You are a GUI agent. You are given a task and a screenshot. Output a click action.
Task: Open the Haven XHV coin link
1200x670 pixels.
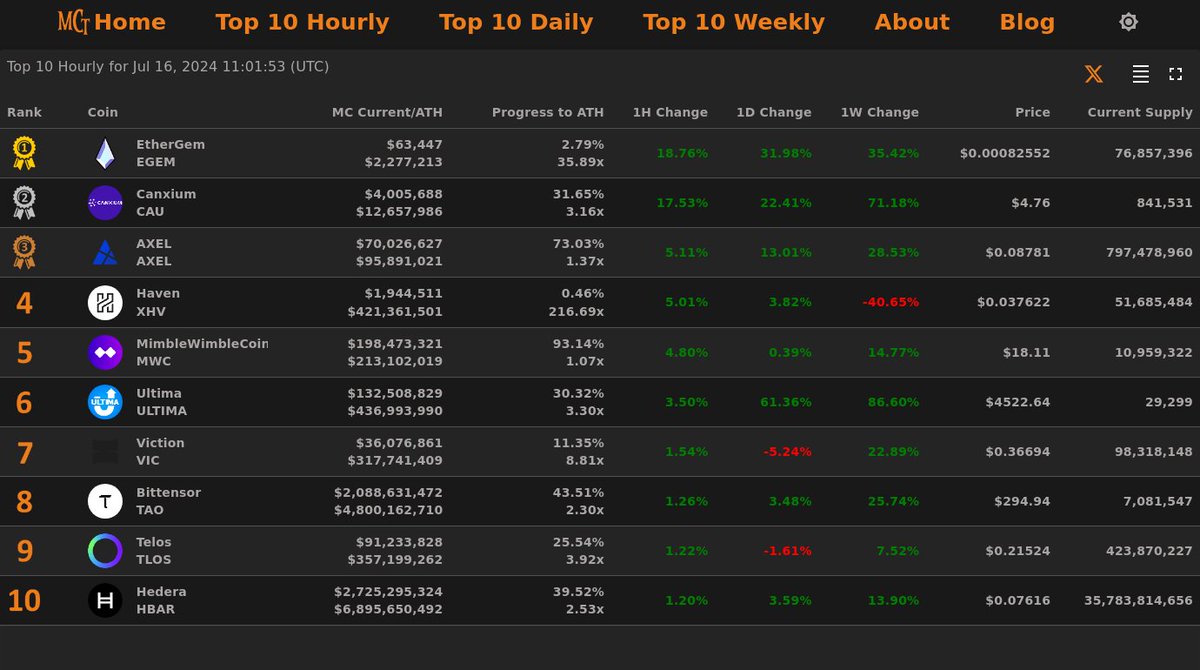[x=158, y=302]
